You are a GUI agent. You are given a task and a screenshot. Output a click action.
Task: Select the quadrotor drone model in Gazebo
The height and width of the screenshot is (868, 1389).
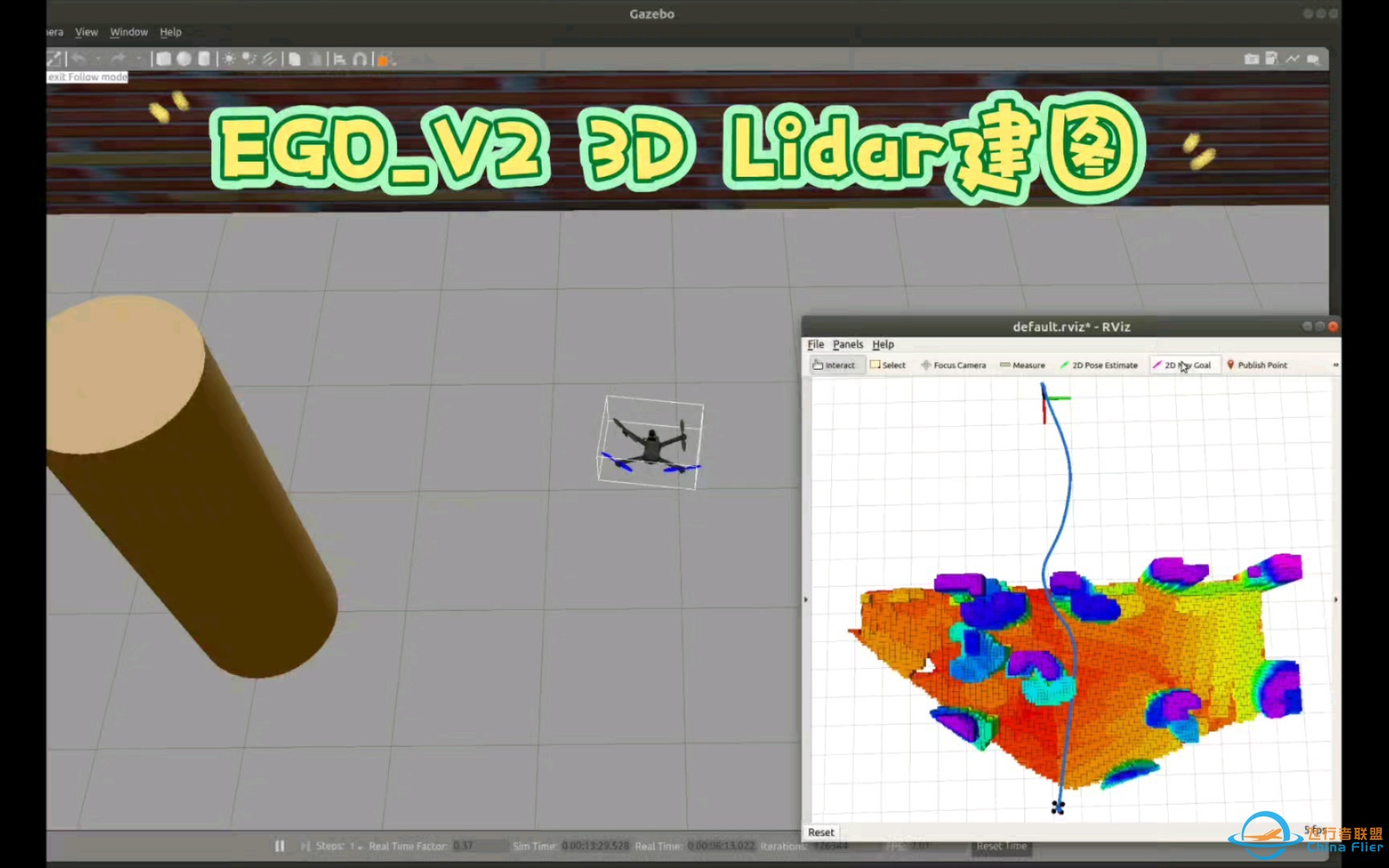click(x=651, y=446)
